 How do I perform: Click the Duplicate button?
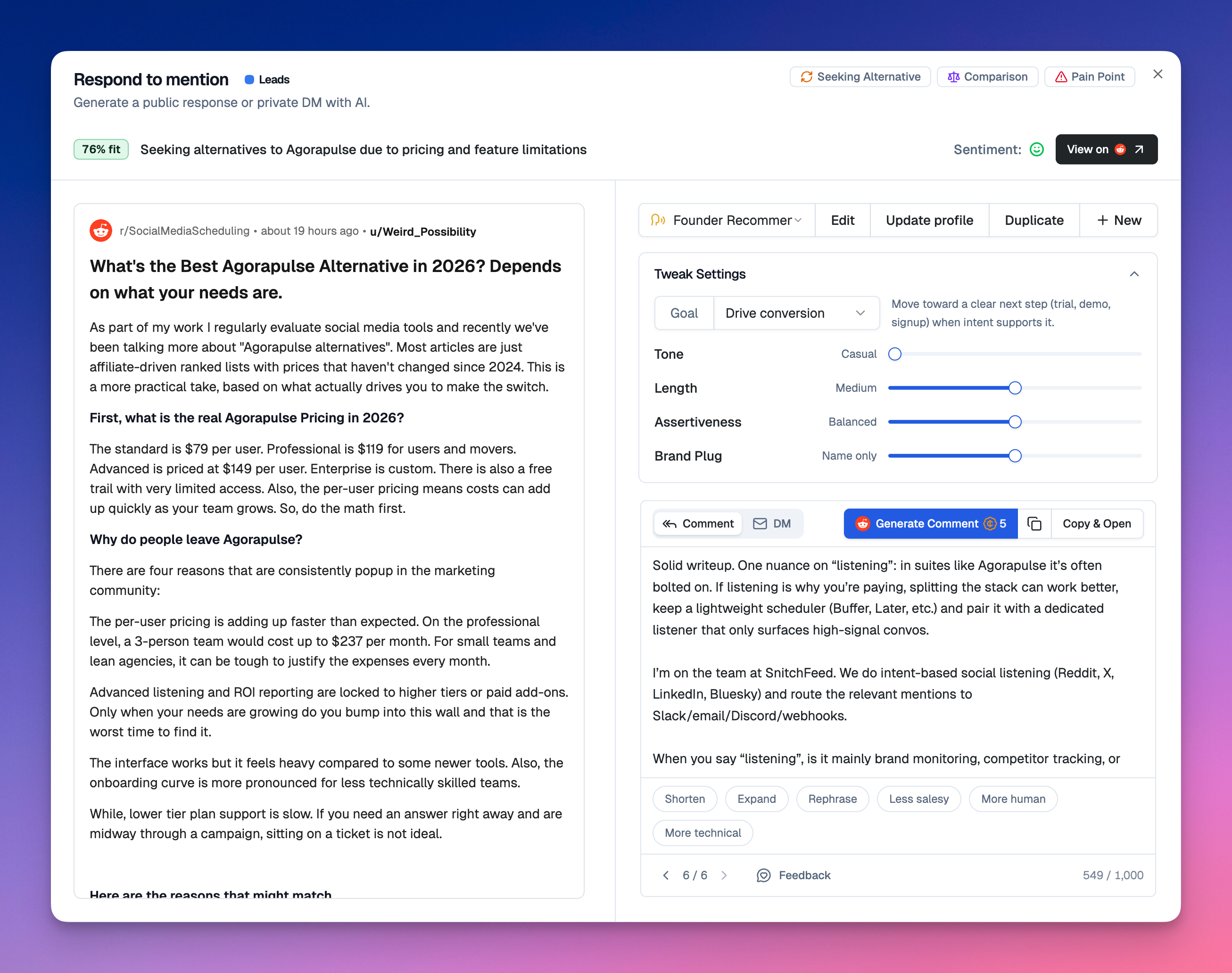pyautogui.click(x=1034, y=220)
